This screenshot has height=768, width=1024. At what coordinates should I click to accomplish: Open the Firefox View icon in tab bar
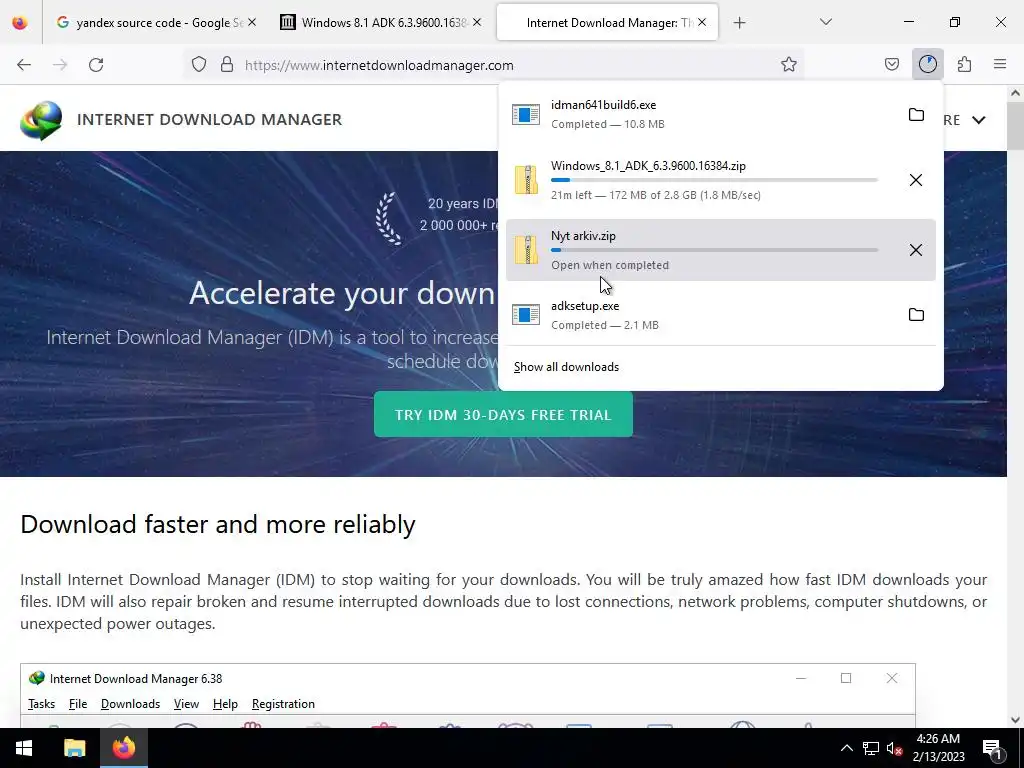pos(20,22)
